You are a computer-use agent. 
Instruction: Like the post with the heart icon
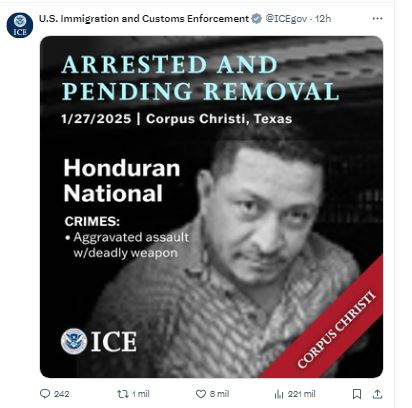(x=201, y=394)
